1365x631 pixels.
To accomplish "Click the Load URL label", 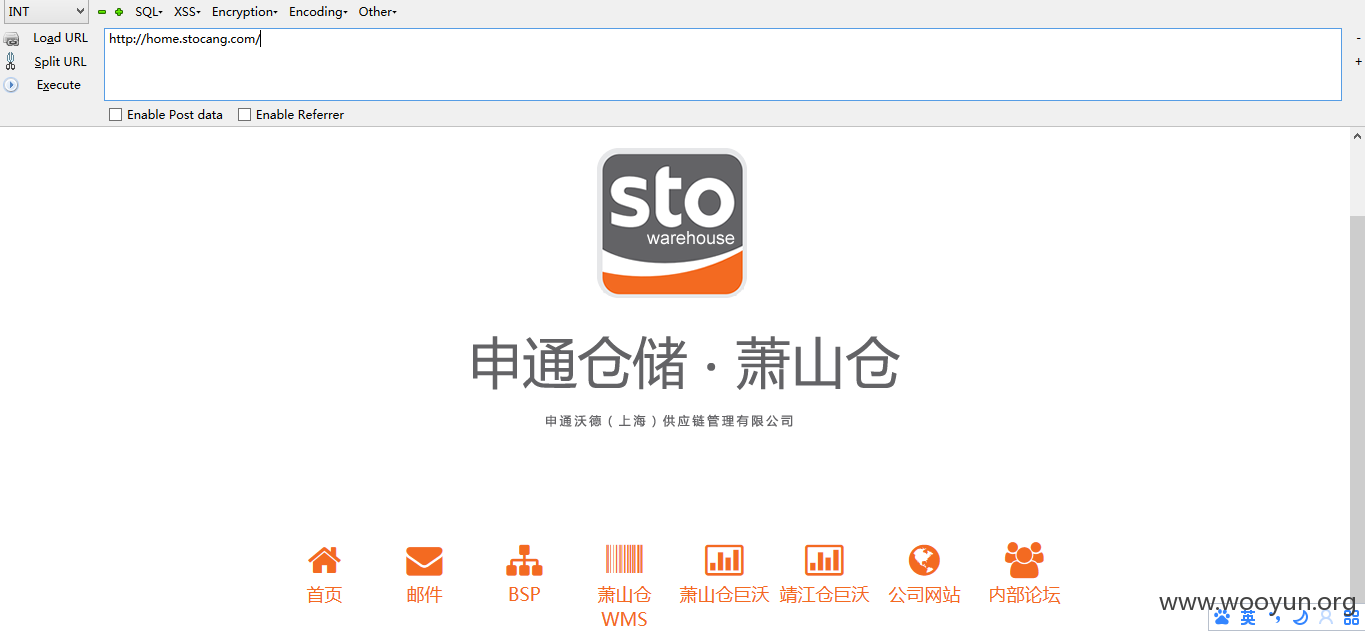I will click(x=60, y=38).
